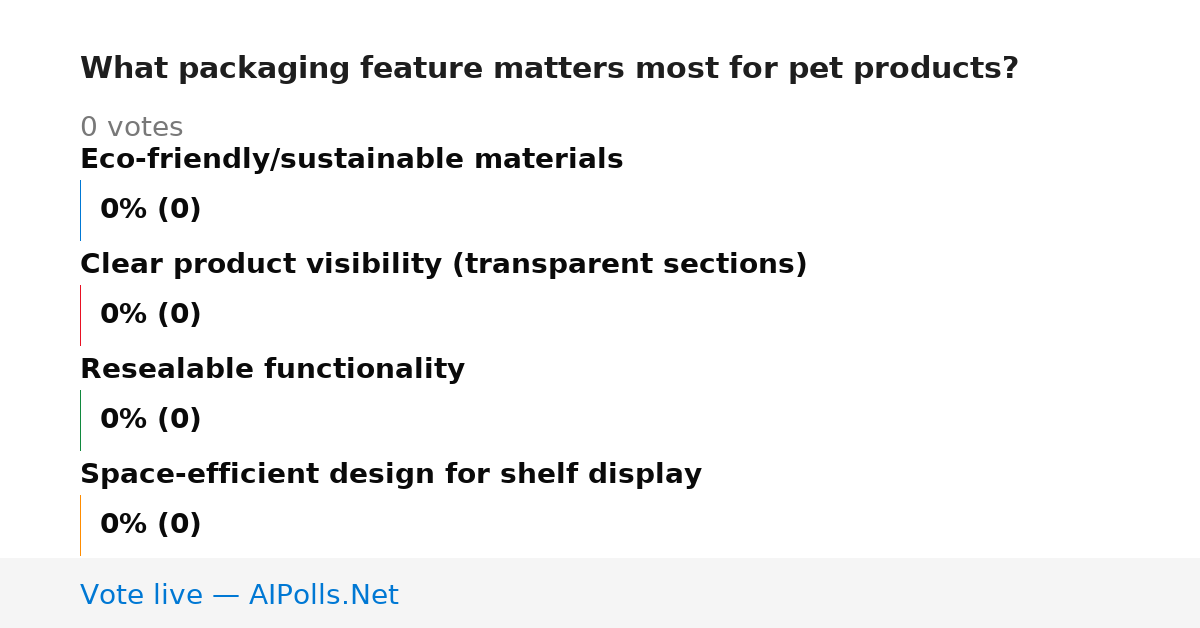Select the Eco-friendly/sustainable materials option

pos(351,160)
